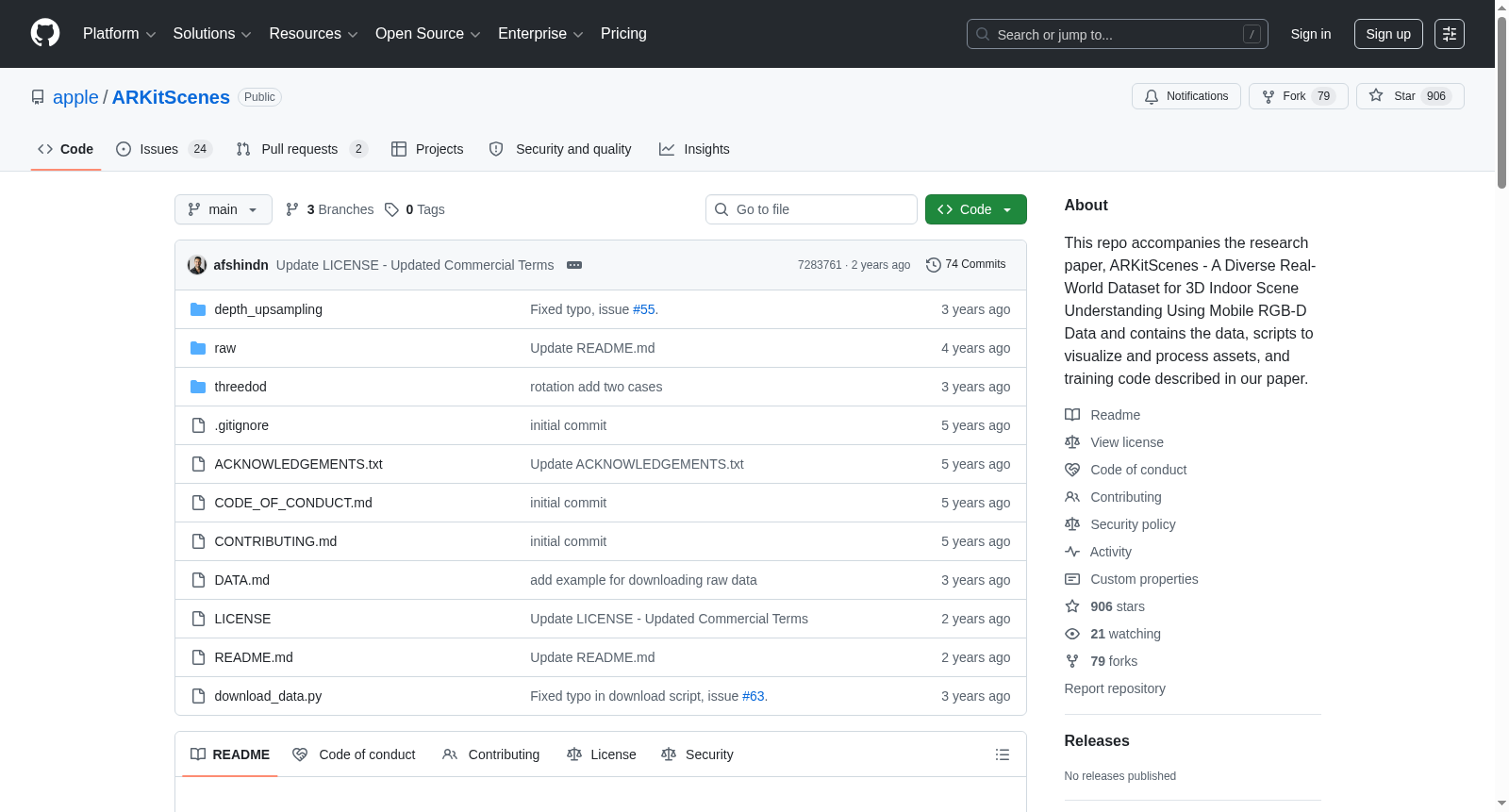1509x812 pixels.
Task: Click the threedod folder icon
Action: tap(198, 387)
